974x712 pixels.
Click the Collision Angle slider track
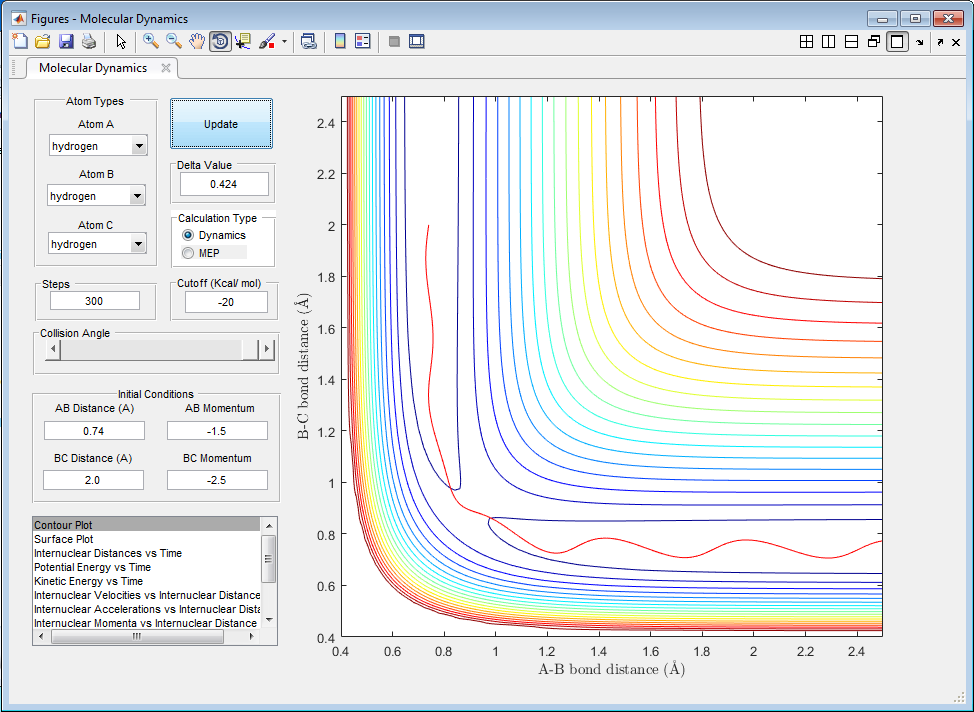pyautogui.click(x=150, y=349)
